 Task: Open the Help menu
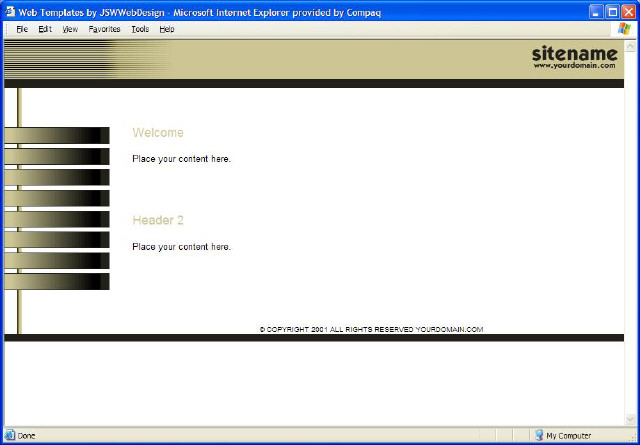(x=167, y=30)
